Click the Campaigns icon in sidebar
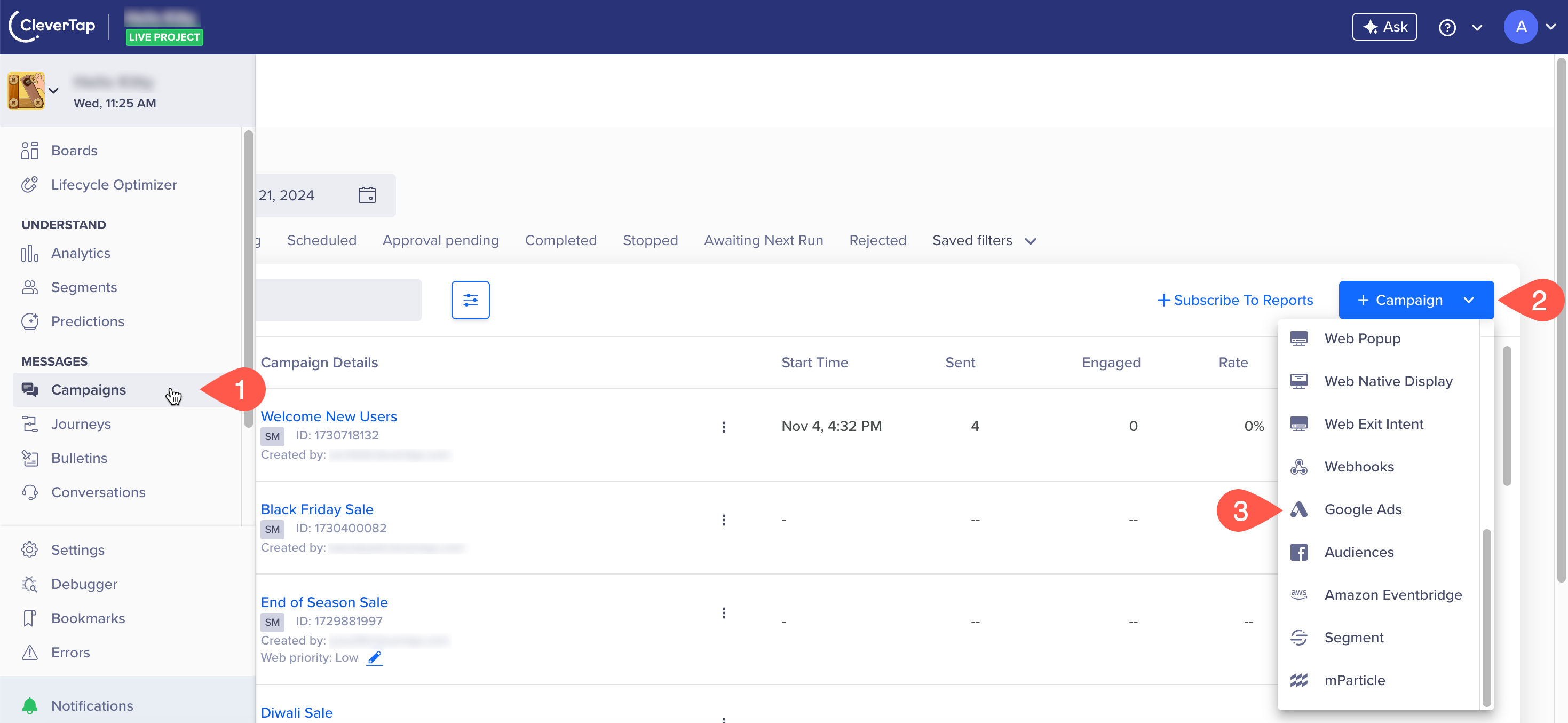 tap(29, 389)
